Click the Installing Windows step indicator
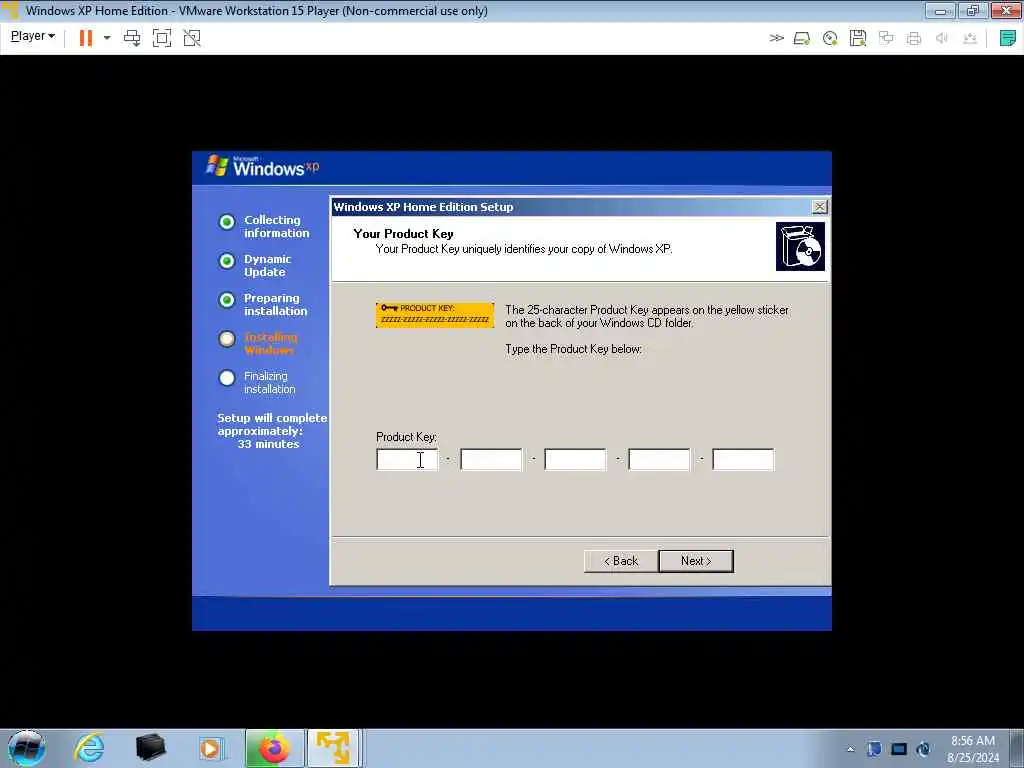Viewport: 1024px width, 768px height. [x=227, y=339]
